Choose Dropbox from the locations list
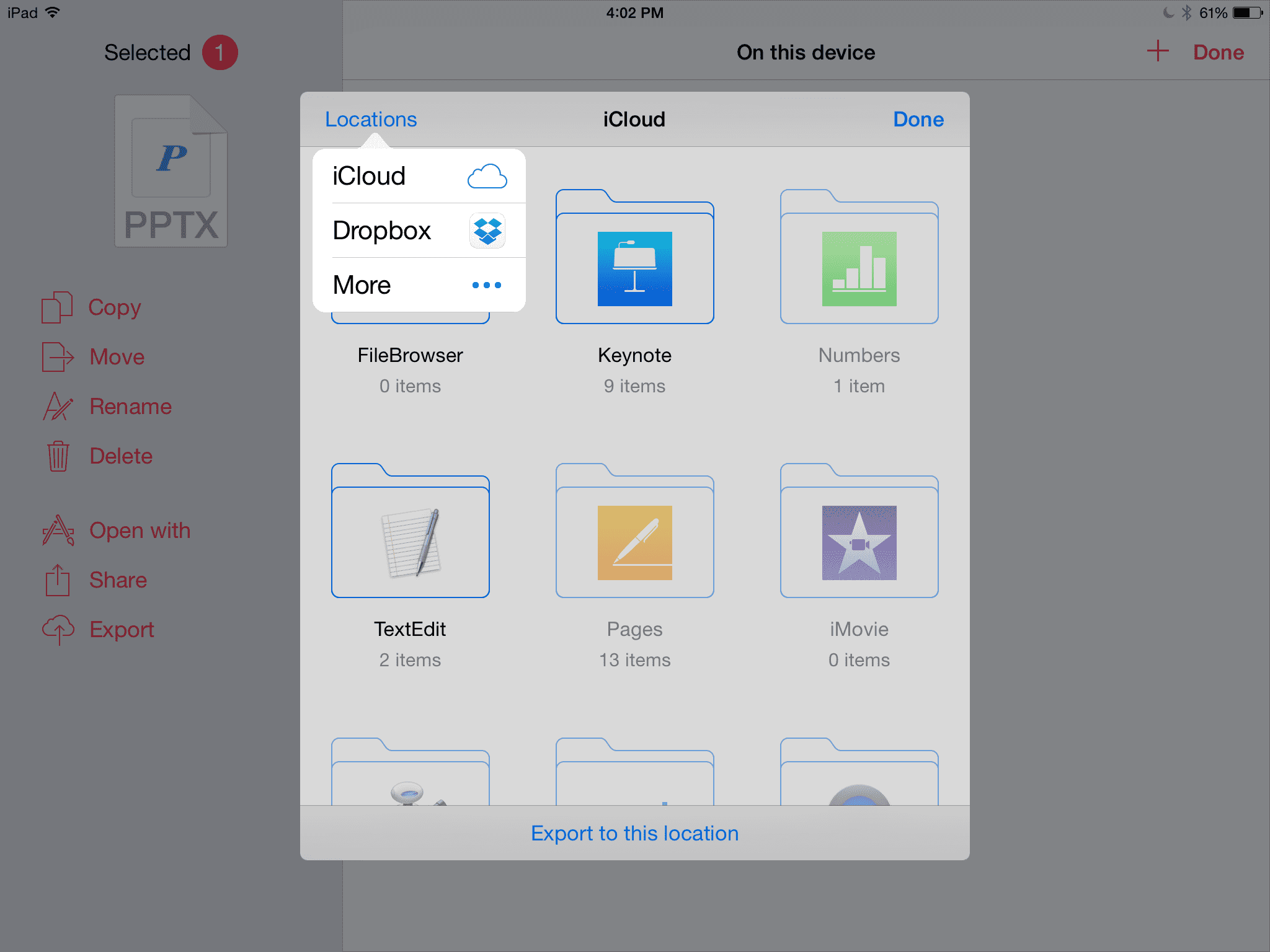The width and height of the screenshot is (1270, 952). [x=419, y=231]
